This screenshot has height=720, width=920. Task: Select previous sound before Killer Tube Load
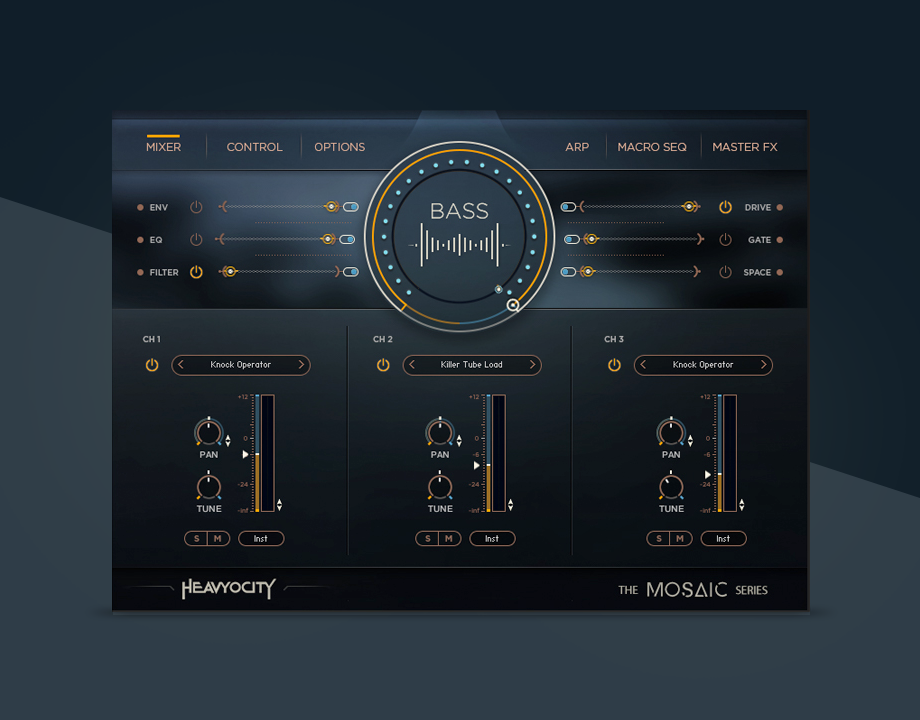click(412, 365)
